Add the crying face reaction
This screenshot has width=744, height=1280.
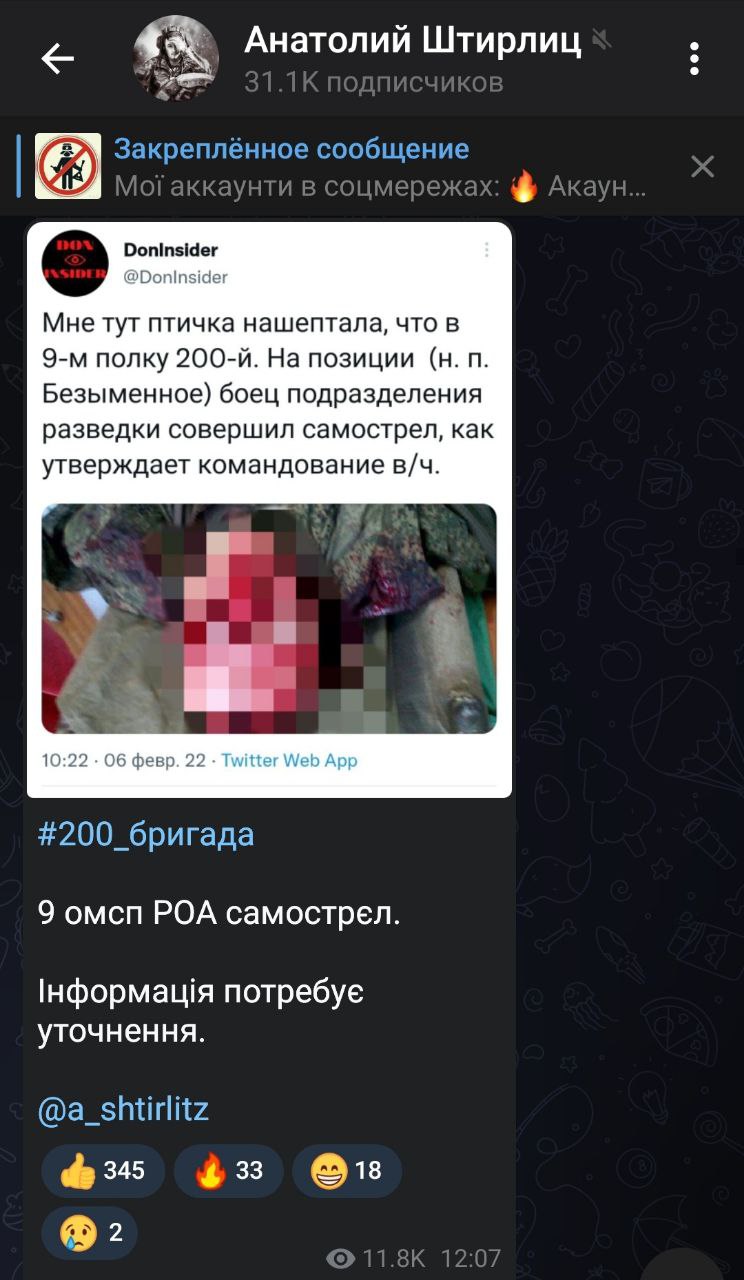click(89, 1233)
